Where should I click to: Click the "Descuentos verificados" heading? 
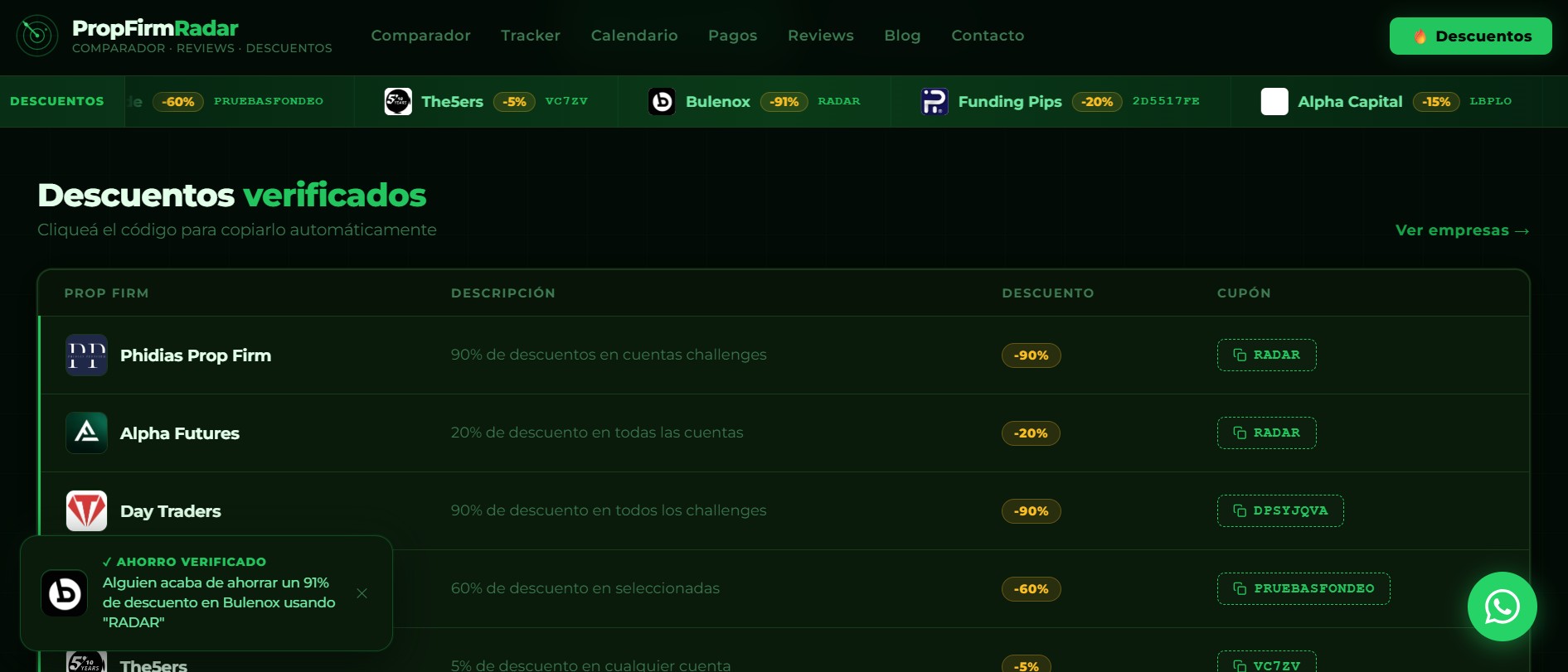[x=232, y=196]
